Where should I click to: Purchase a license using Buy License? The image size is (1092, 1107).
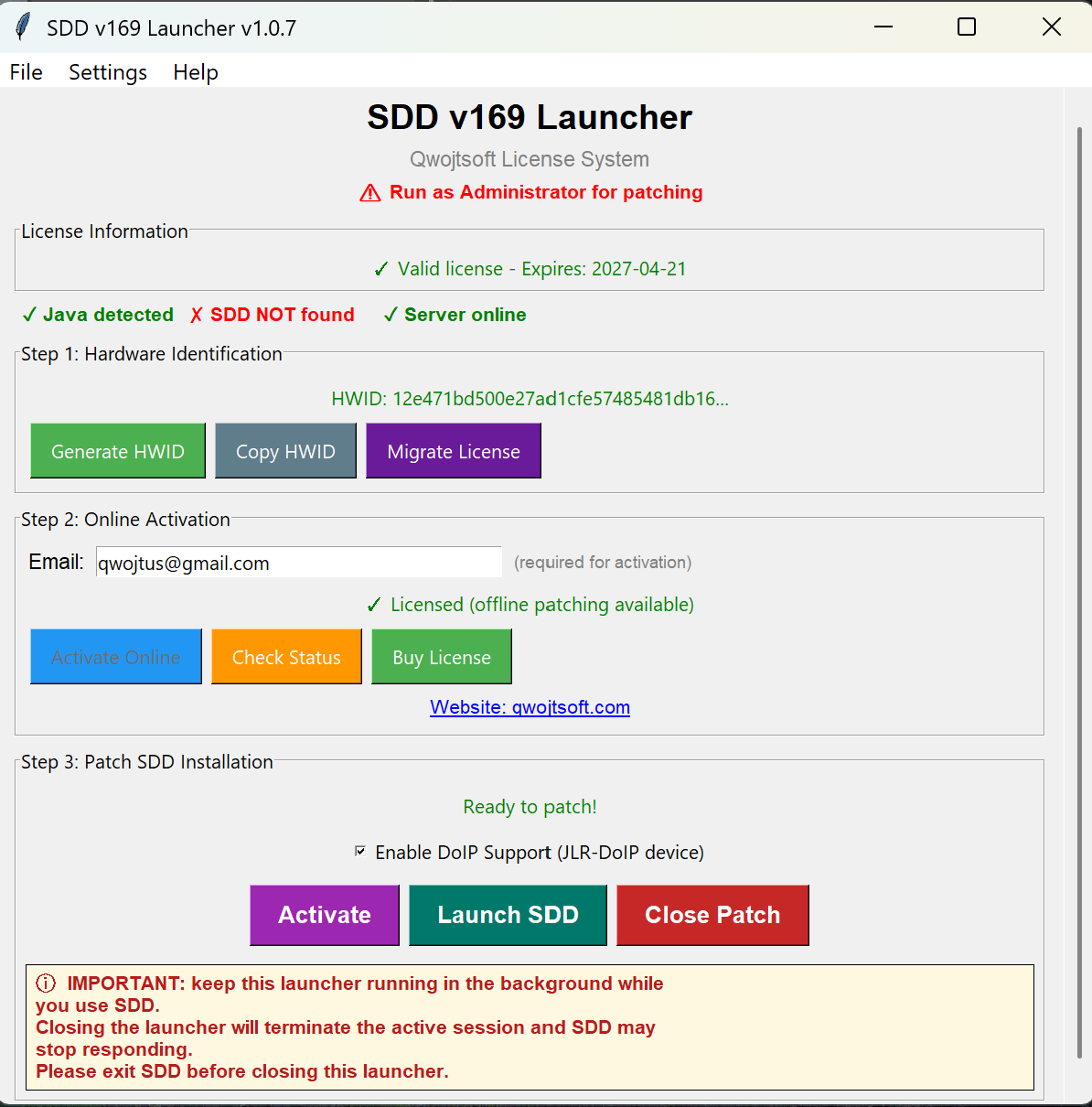pos(441,657)
